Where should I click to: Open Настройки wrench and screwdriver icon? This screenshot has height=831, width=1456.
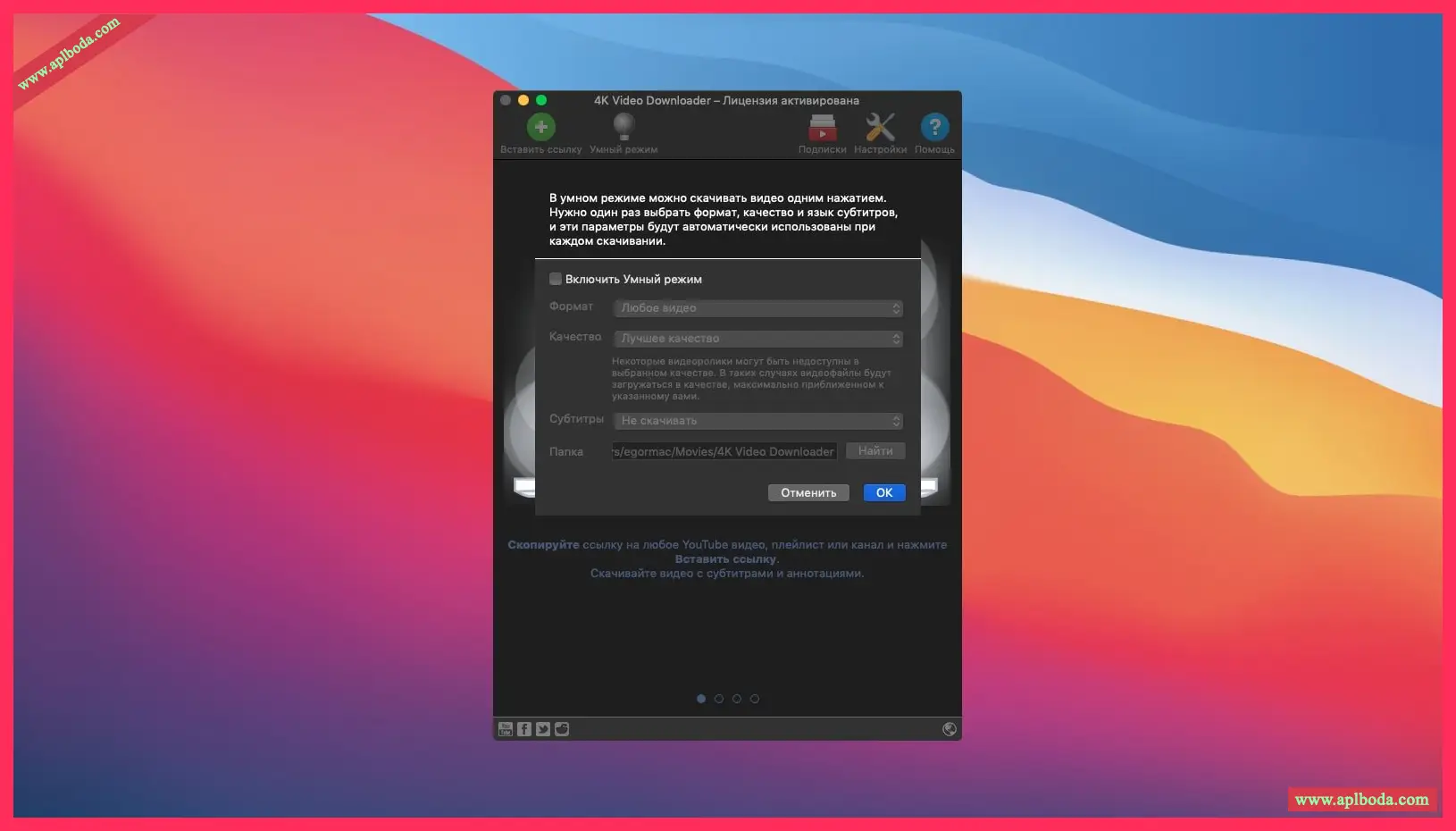pos(880,128)
